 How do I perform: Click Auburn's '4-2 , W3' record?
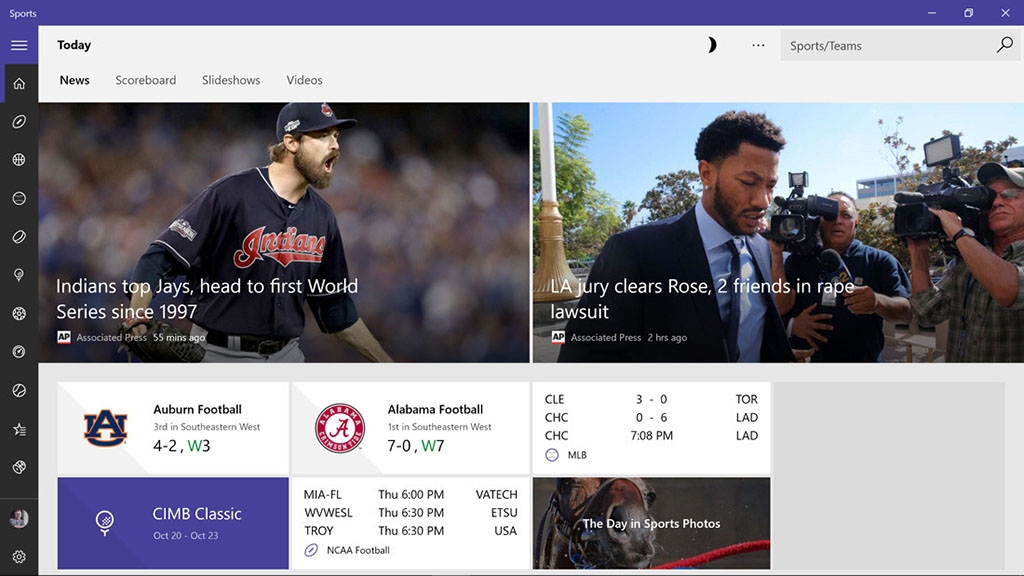[182, 445]
